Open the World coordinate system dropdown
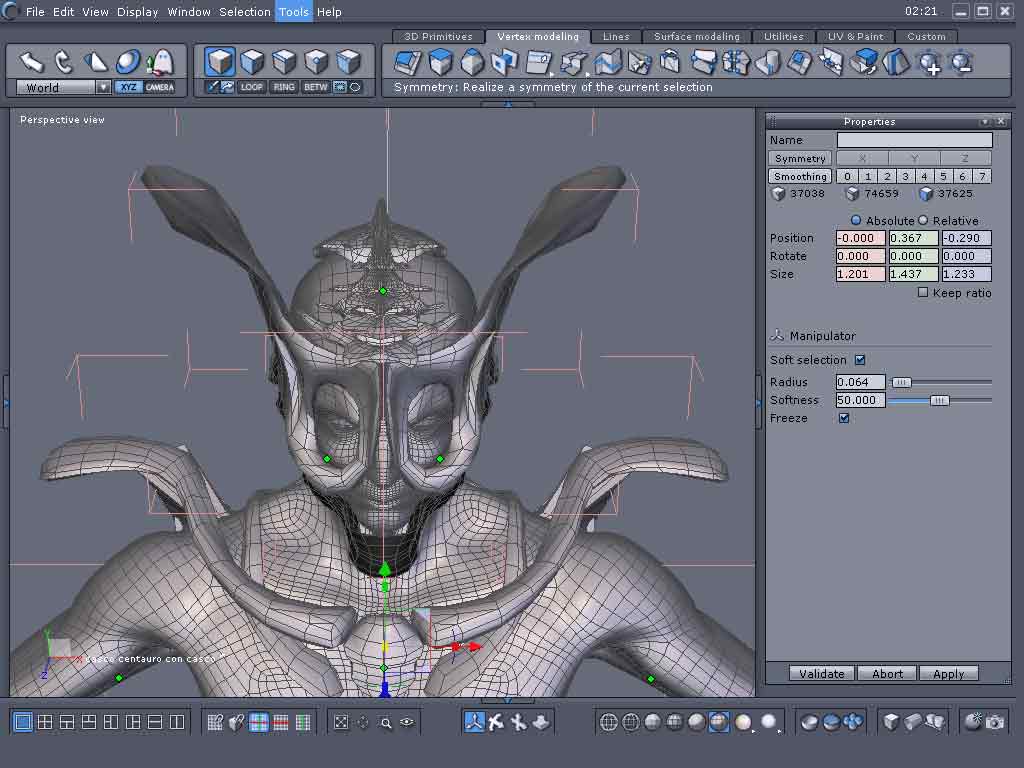The width and height of the screenshot is (1024, 768). tap(103, 87)
